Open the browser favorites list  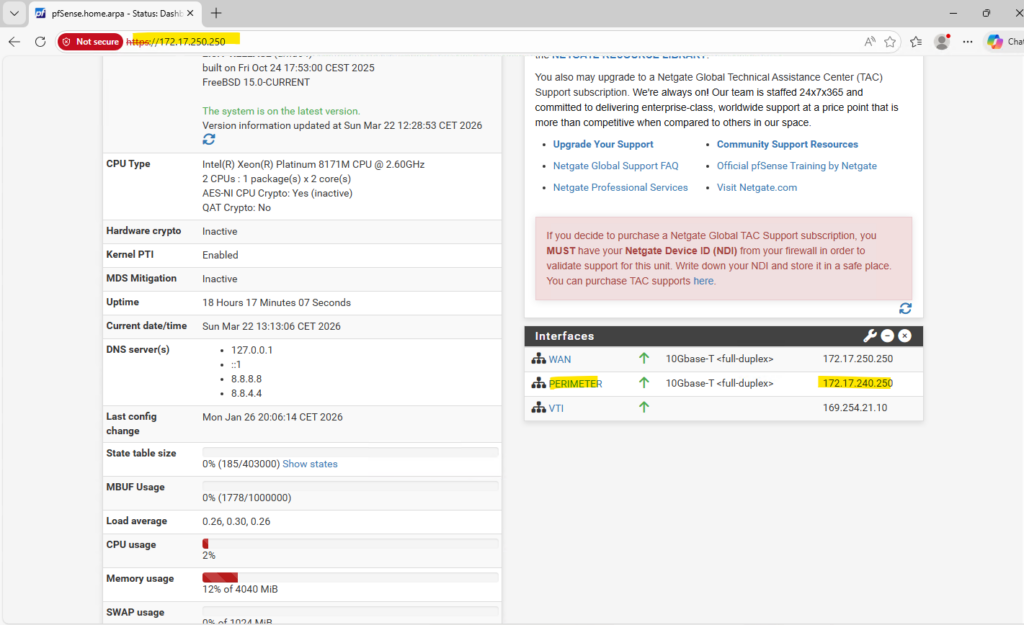point(916,42)
